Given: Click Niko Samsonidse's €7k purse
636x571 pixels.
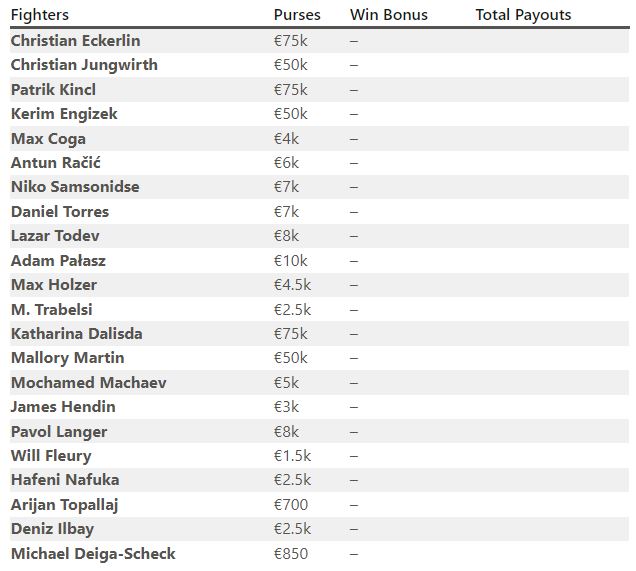Looking at the screenshot, I should coord(286,187).
